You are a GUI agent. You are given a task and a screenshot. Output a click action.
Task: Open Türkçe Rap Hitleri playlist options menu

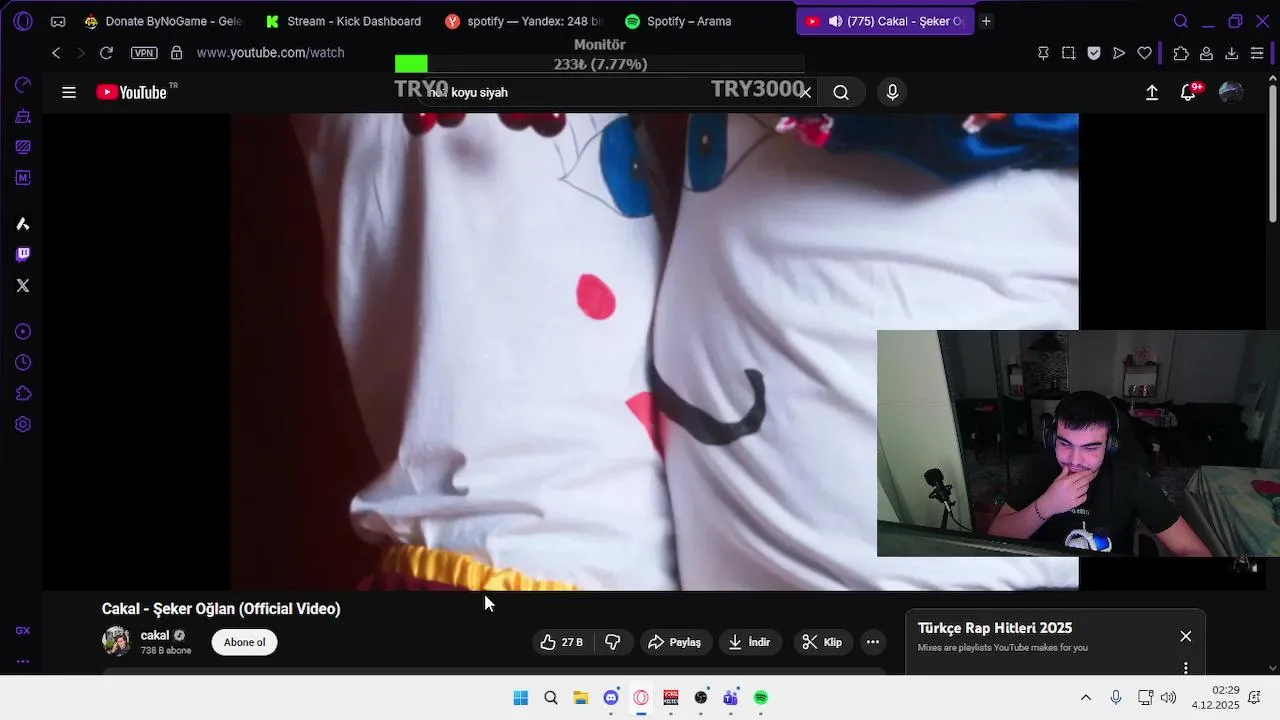click(x=1186, y=668)
